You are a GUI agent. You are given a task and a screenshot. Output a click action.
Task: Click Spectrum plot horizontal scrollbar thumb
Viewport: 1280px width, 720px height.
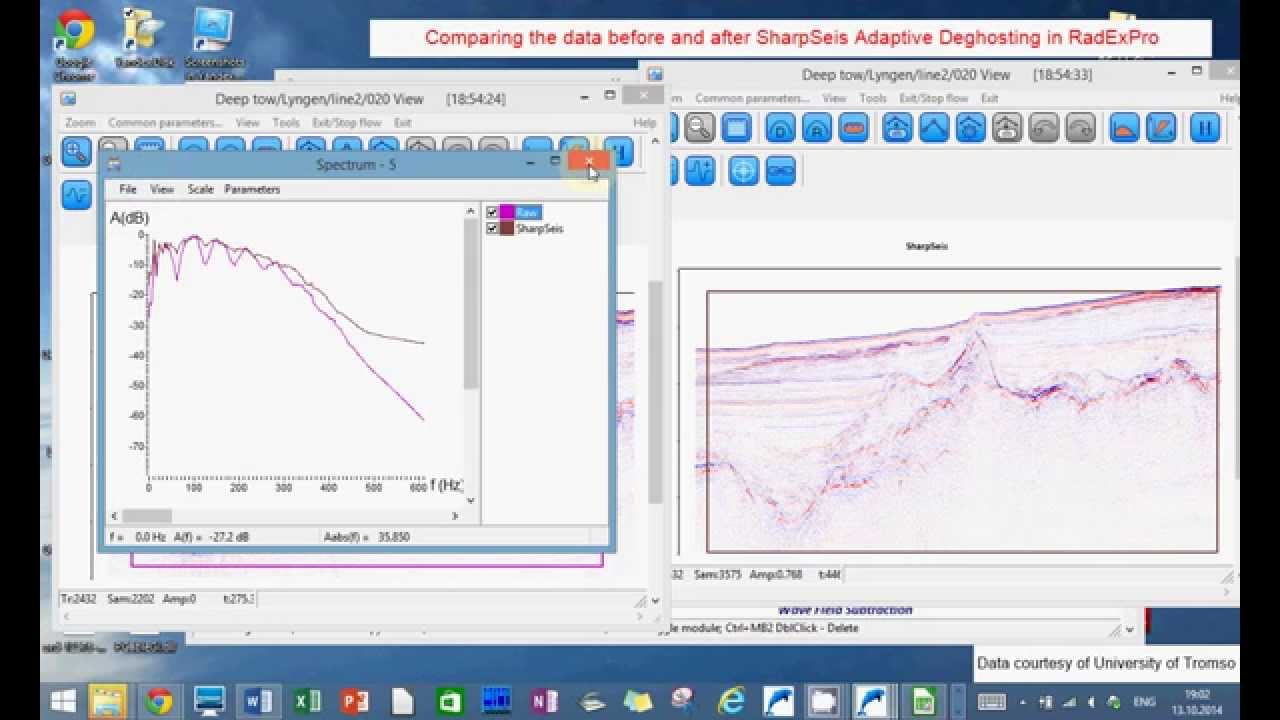[147, 516]
